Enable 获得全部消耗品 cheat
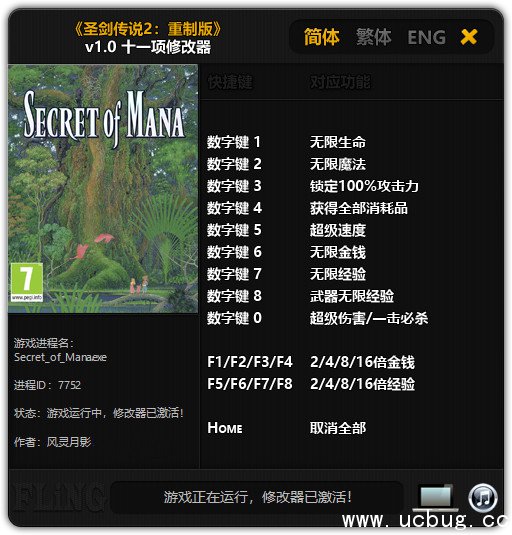This screenshot has width=512, height=535. tap(359, 208)
